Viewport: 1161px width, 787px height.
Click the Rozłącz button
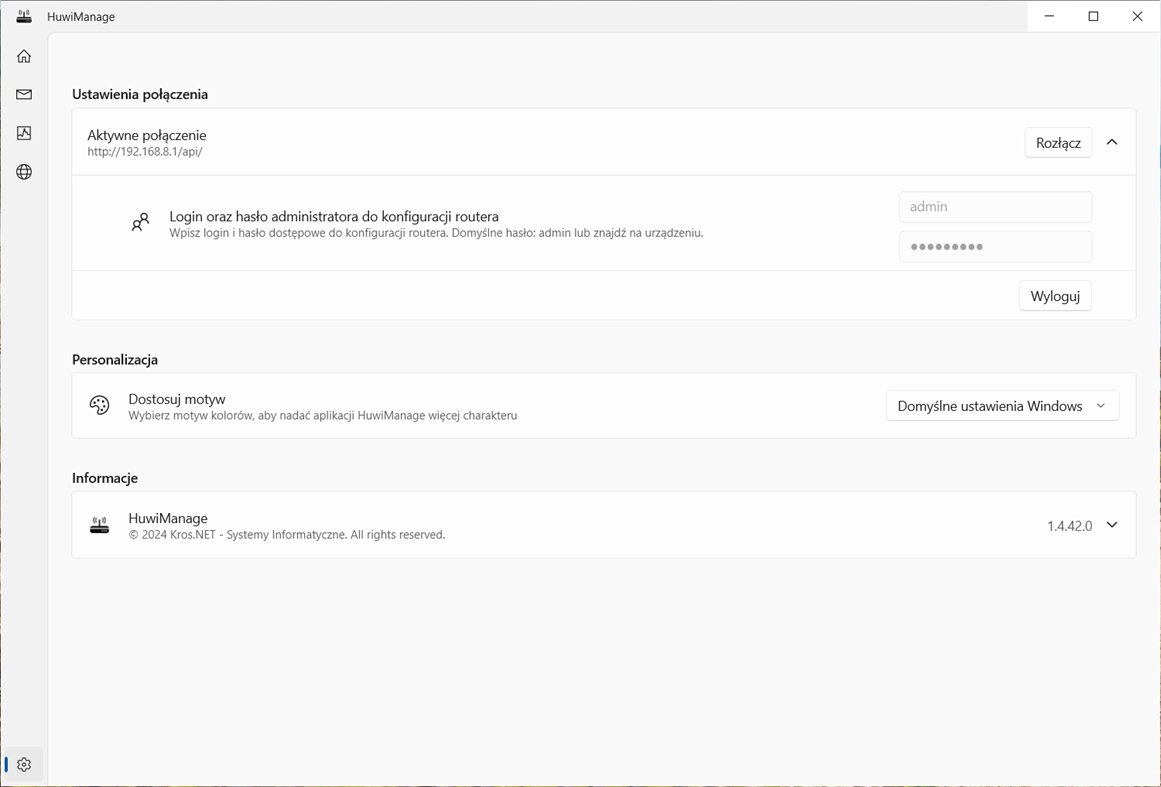click(x=1058, y=142)
